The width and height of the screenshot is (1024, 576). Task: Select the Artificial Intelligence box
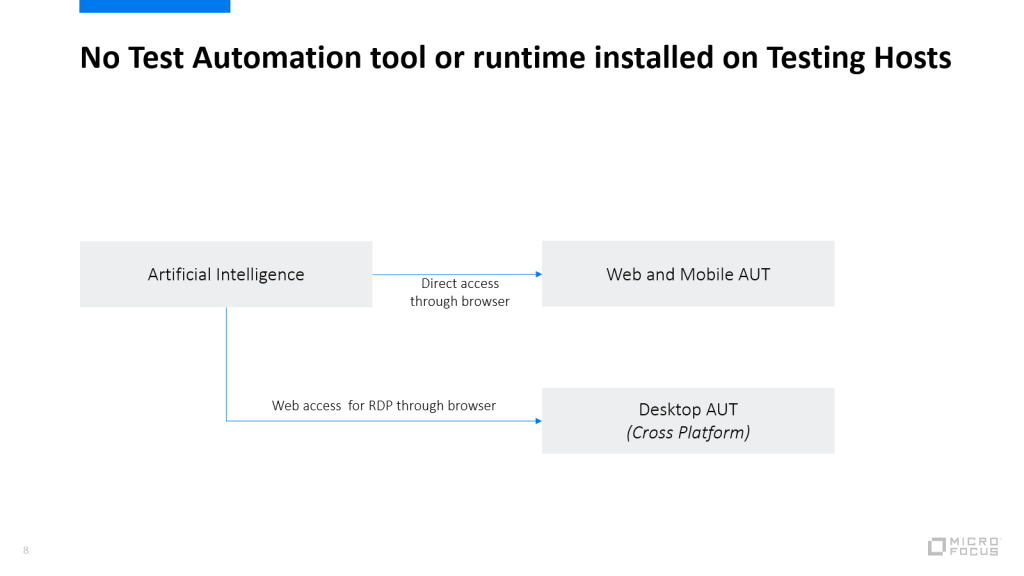(226, 274)
